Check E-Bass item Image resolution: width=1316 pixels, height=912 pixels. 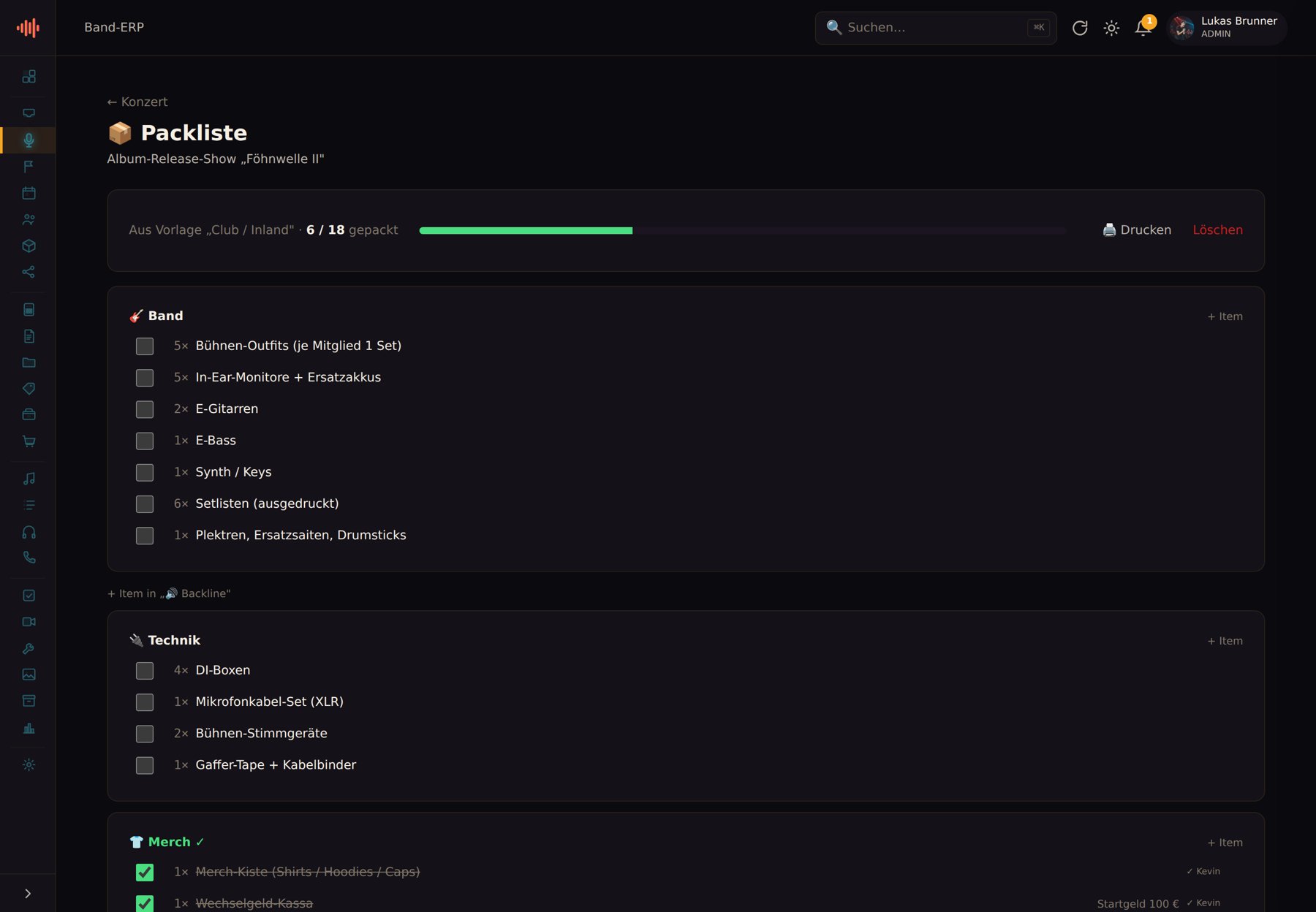(145, 441)
